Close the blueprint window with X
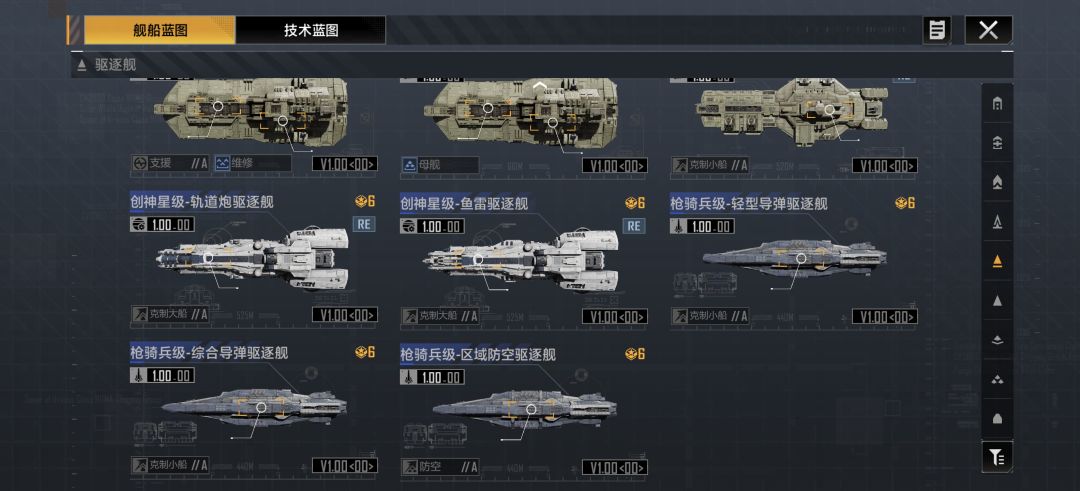1080x491 pixels. click(988, 30)
